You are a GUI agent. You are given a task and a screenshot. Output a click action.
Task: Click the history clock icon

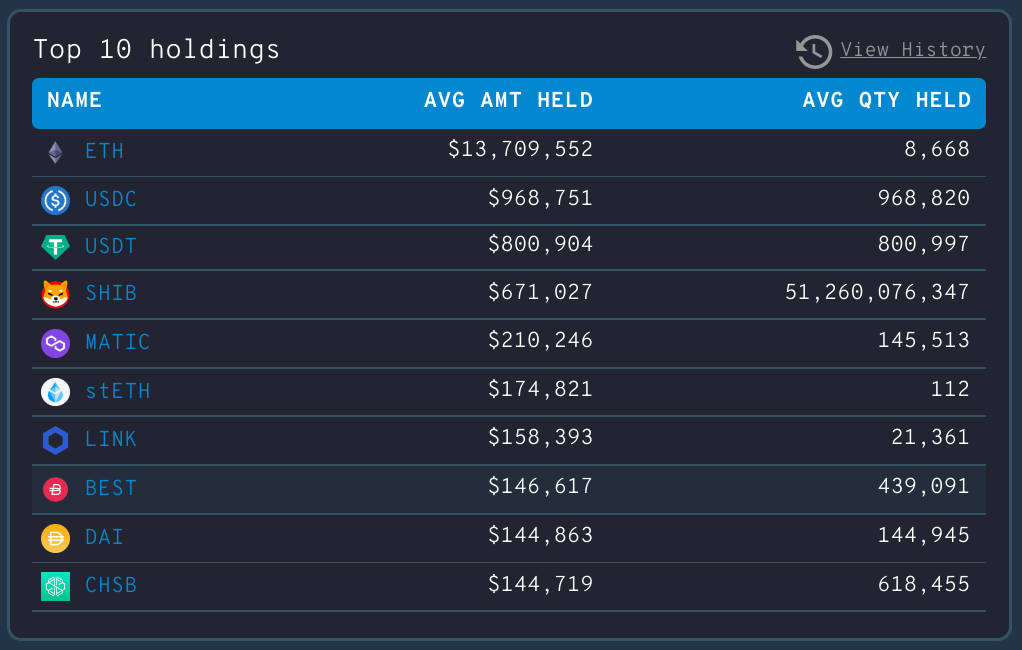(x=814, y=51)
